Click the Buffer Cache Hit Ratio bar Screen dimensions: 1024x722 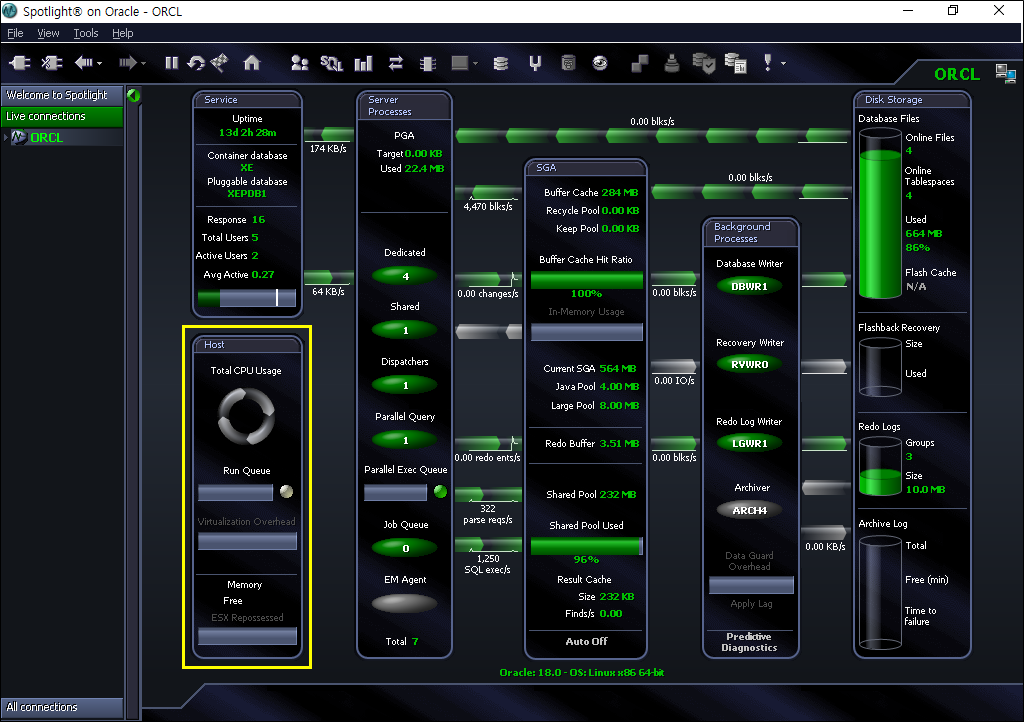[x=586, y=280]
